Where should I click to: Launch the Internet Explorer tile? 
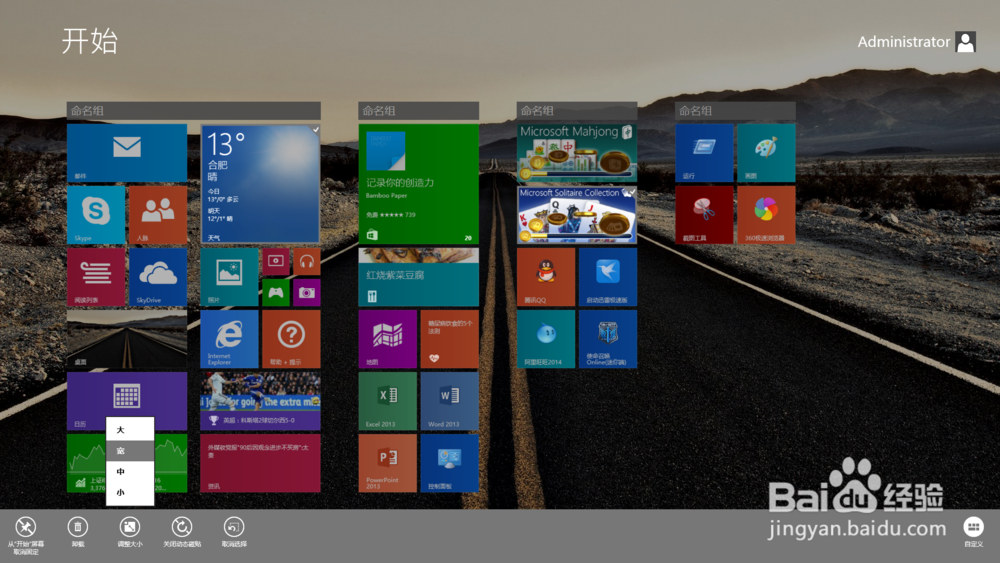pos(229,339)
